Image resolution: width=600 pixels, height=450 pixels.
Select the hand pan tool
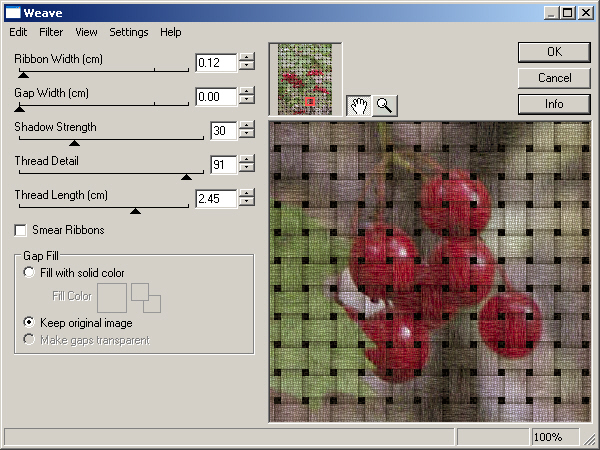[x=359, y=105]
